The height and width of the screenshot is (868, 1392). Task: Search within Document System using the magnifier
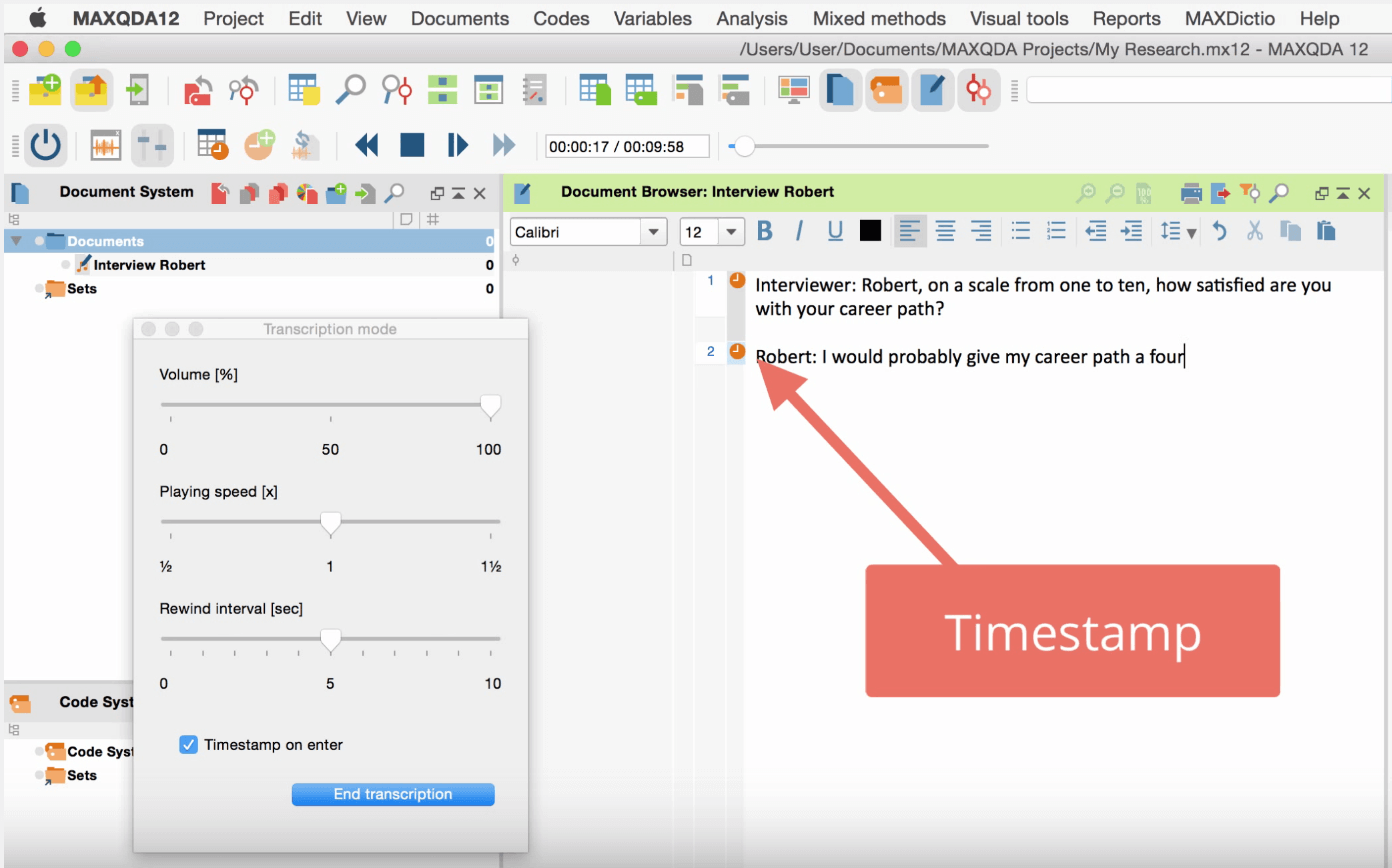pos(395,193)
